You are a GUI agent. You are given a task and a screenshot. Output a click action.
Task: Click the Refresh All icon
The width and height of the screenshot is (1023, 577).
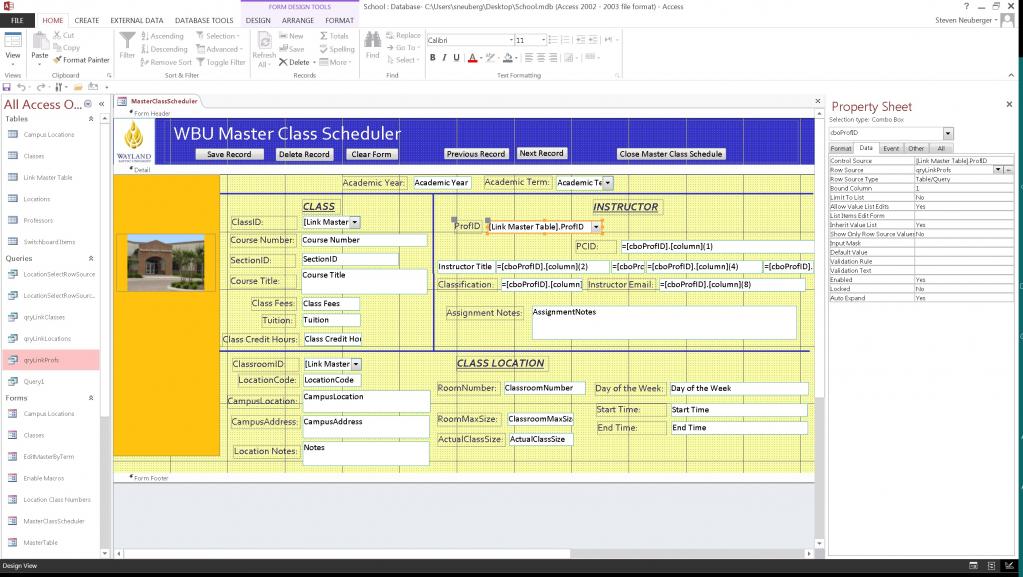[264, 41]
